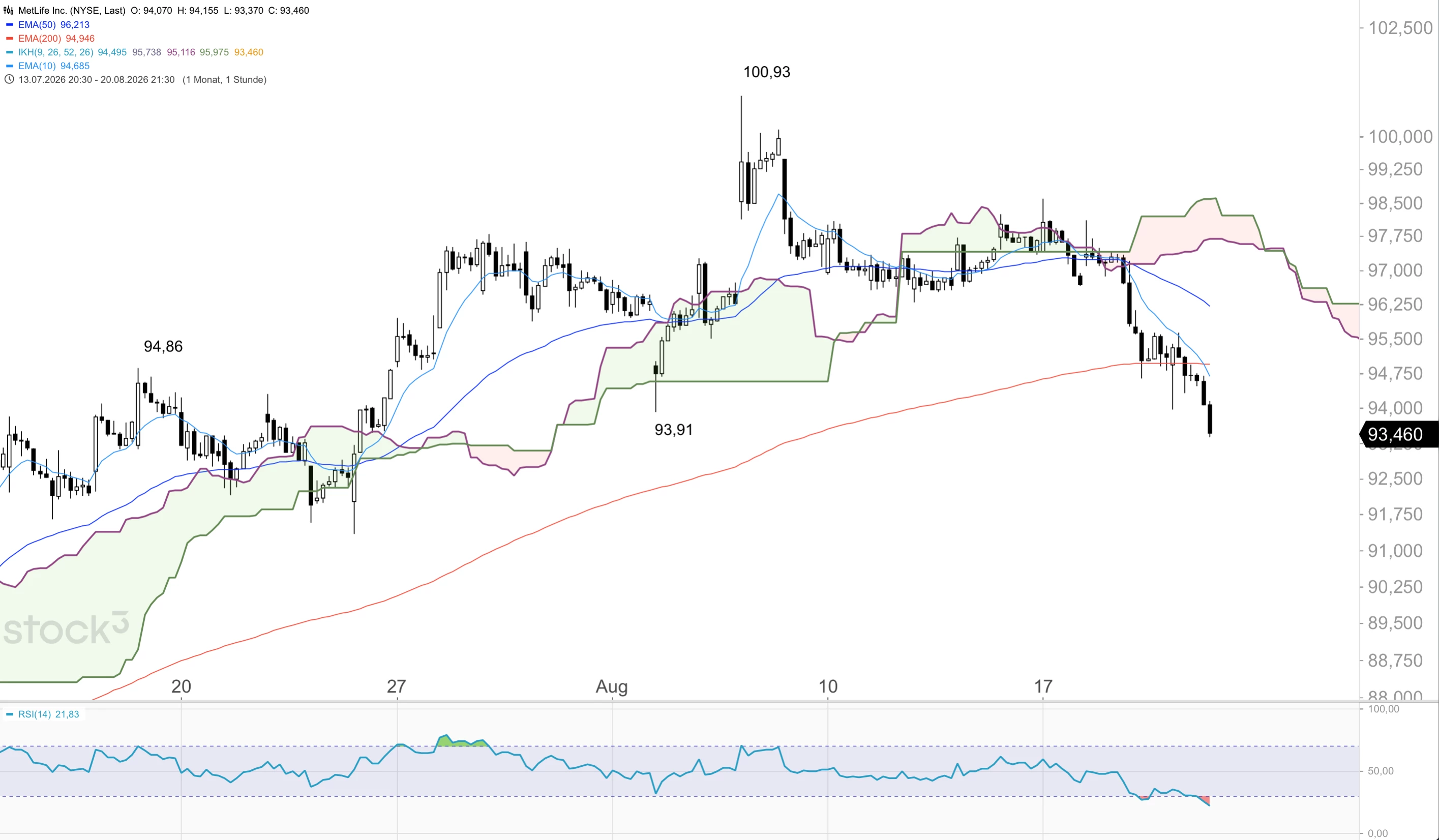
Task: Click the date axis label 20
Action: coord(181,686)
